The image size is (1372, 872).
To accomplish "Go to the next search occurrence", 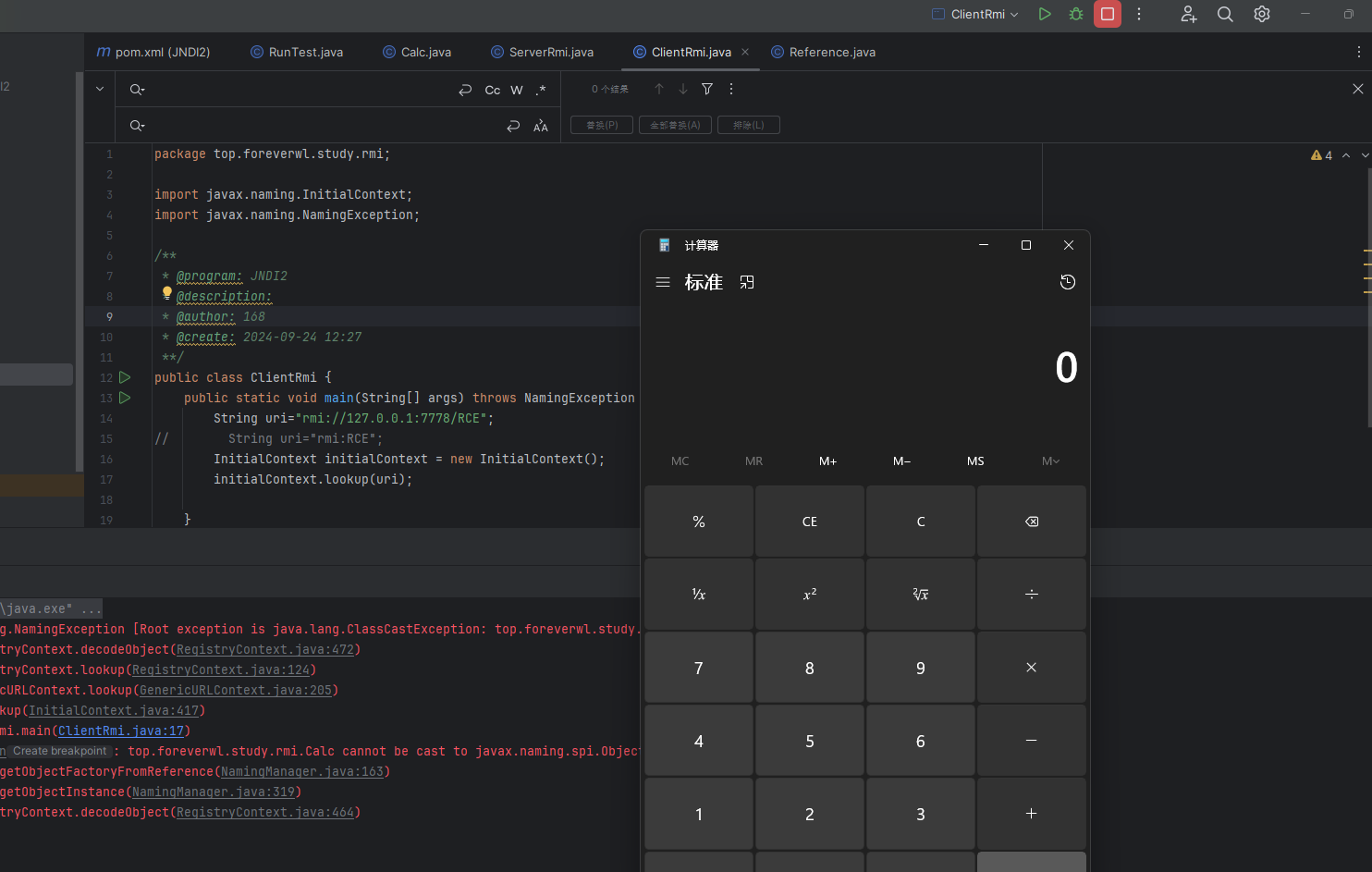I will click(x=683, y=89).
